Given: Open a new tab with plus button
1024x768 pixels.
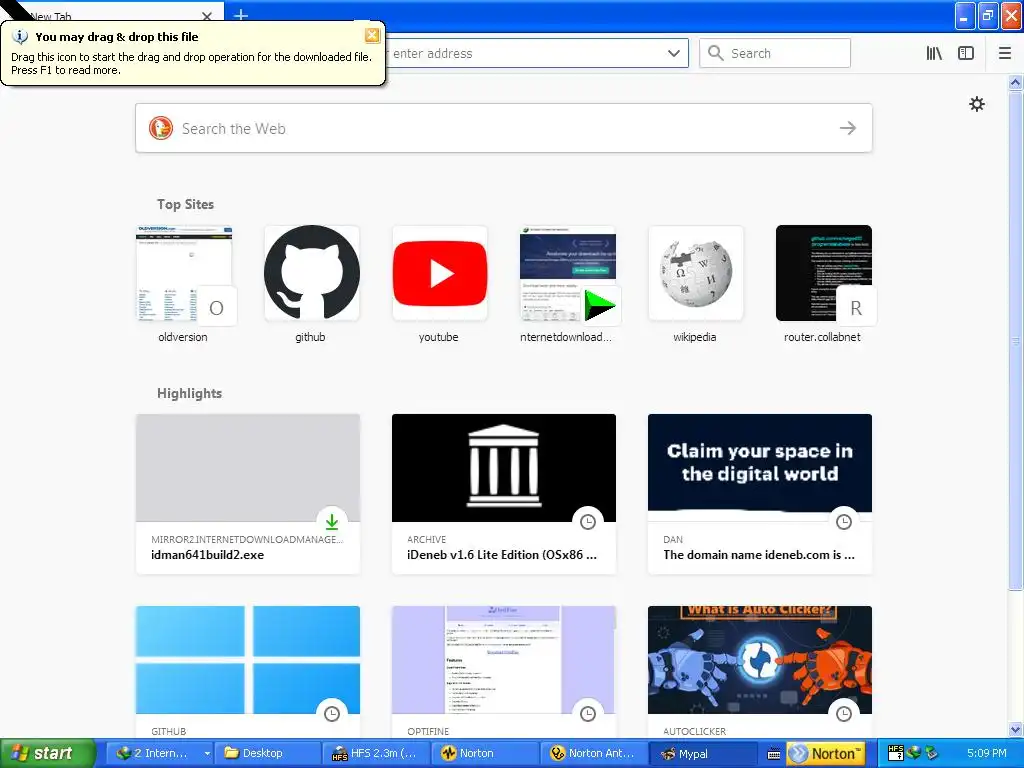Looking at the screenshot, I should pos(240,14).
